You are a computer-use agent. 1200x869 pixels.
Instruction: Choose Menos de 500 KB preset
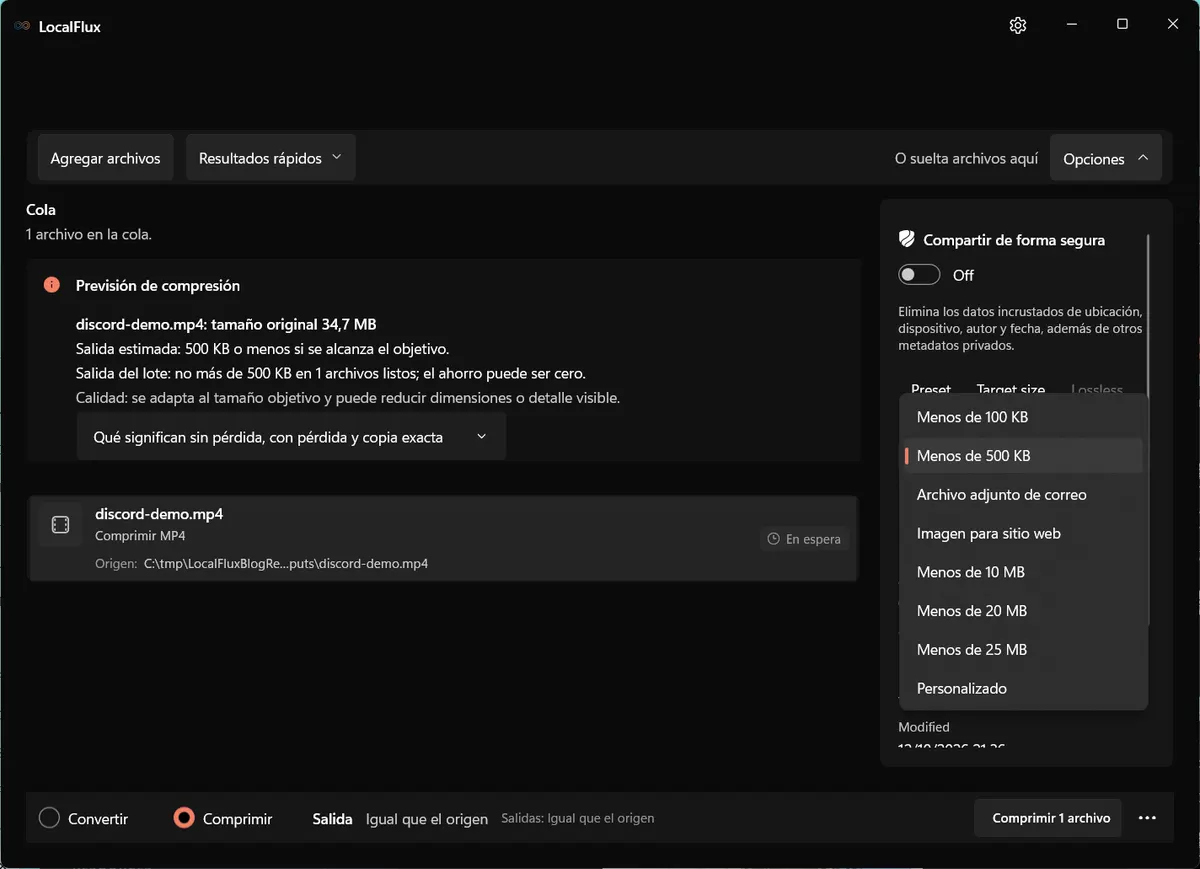[1023, 456]
